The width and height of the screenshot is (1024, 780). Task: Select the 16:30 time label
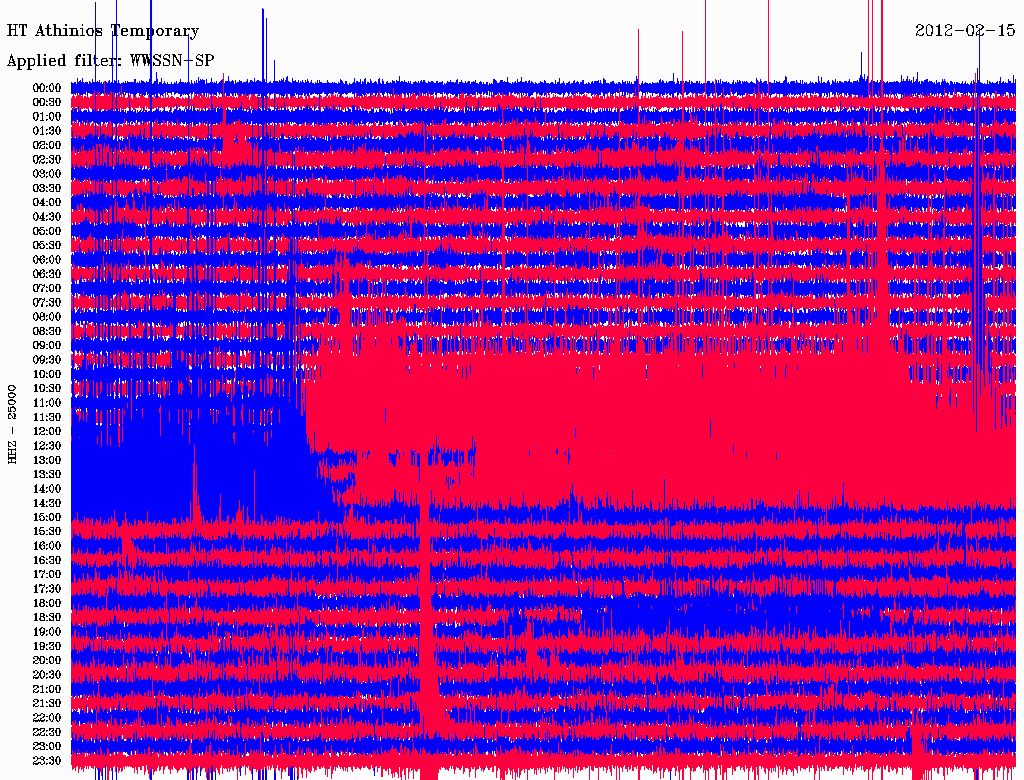47,561
